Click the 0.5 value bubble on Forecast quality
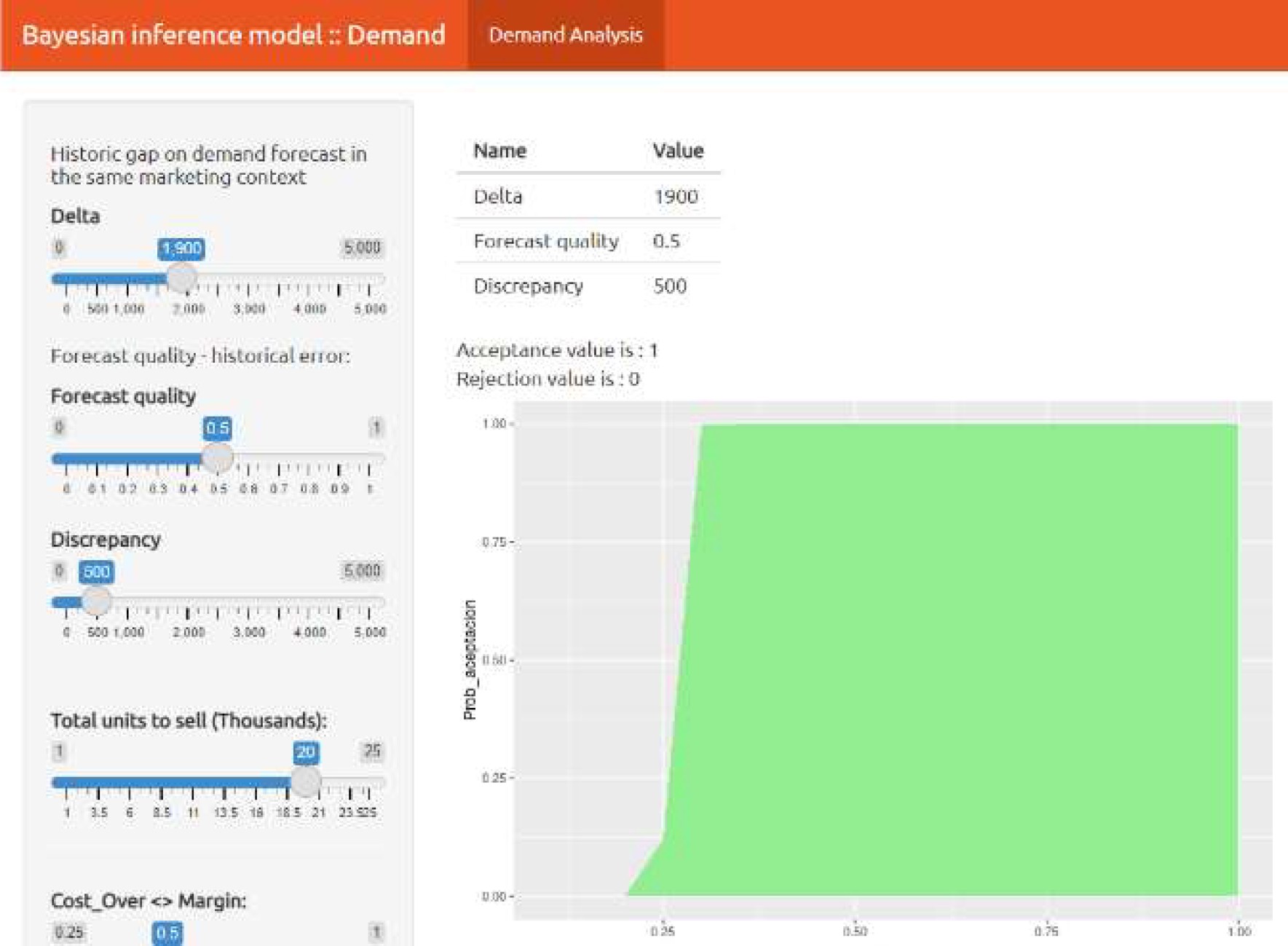Viewport: 1288px width, 946px height. point(217,428)
